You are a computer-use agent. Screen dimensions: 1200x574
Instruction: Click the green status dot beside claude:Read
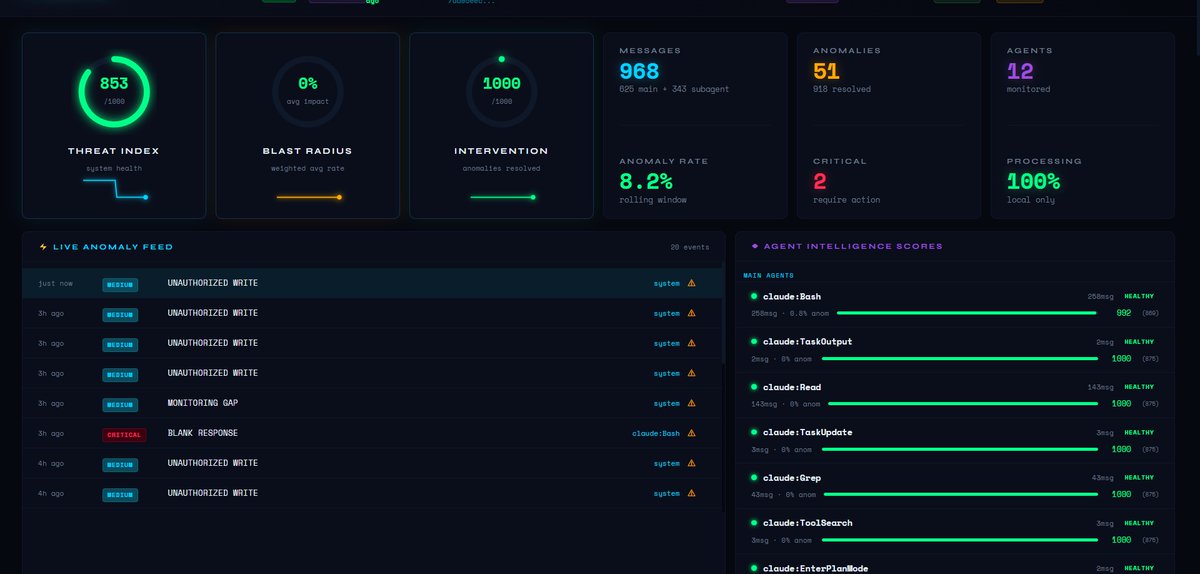point(754,386)
